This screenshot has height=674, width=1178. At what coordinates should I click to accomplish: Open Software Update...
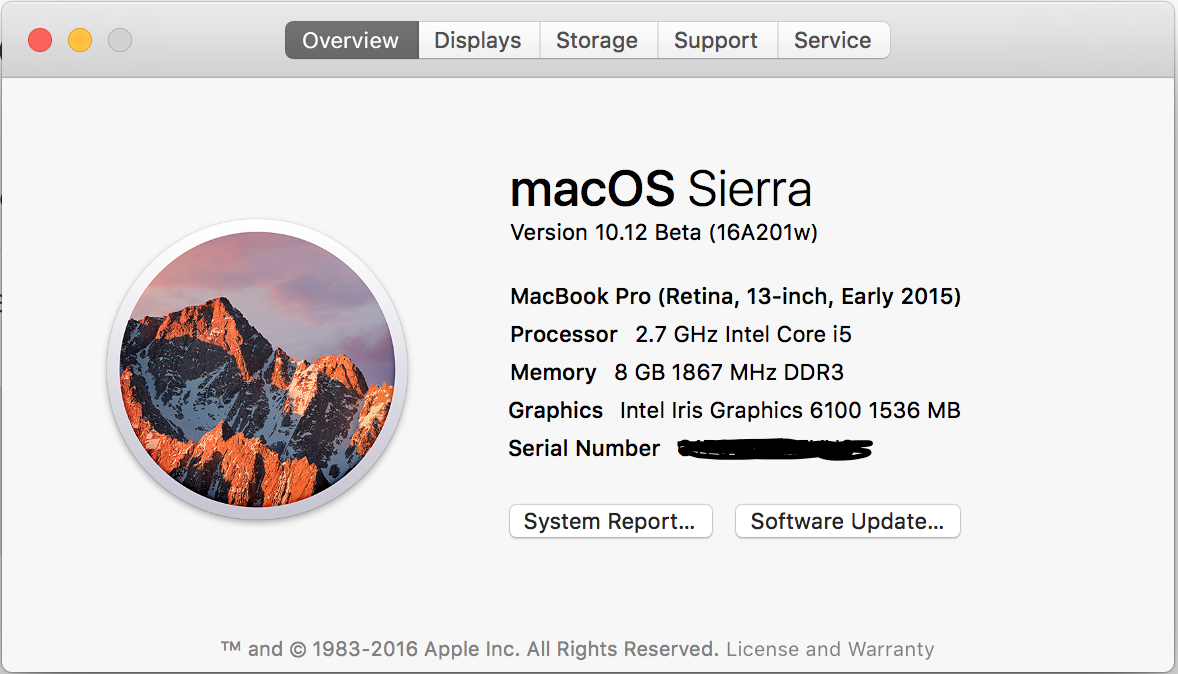[x=847, y=521]
